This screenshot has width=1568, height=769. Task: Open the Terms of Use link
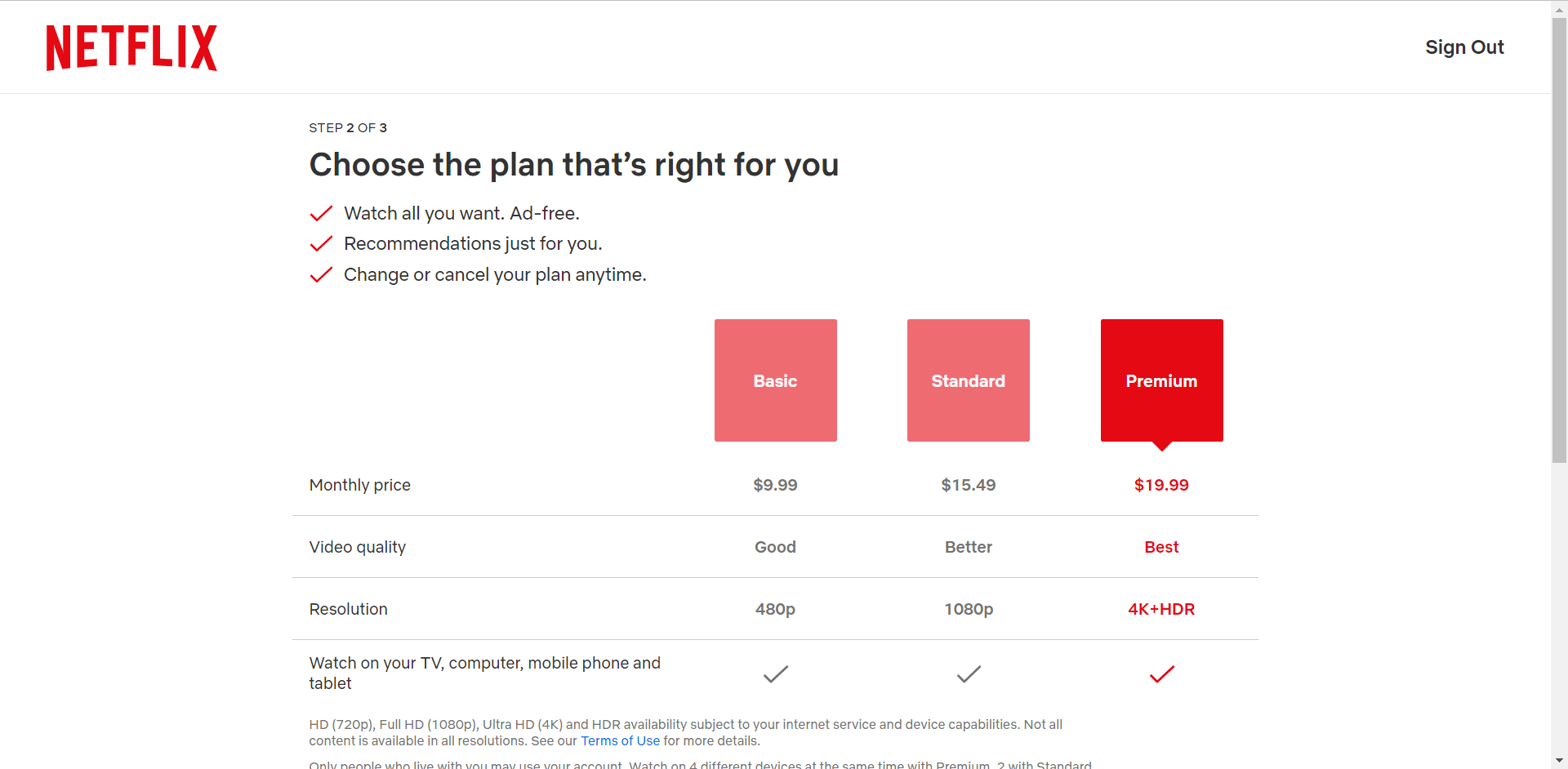(x=620, y=741)
